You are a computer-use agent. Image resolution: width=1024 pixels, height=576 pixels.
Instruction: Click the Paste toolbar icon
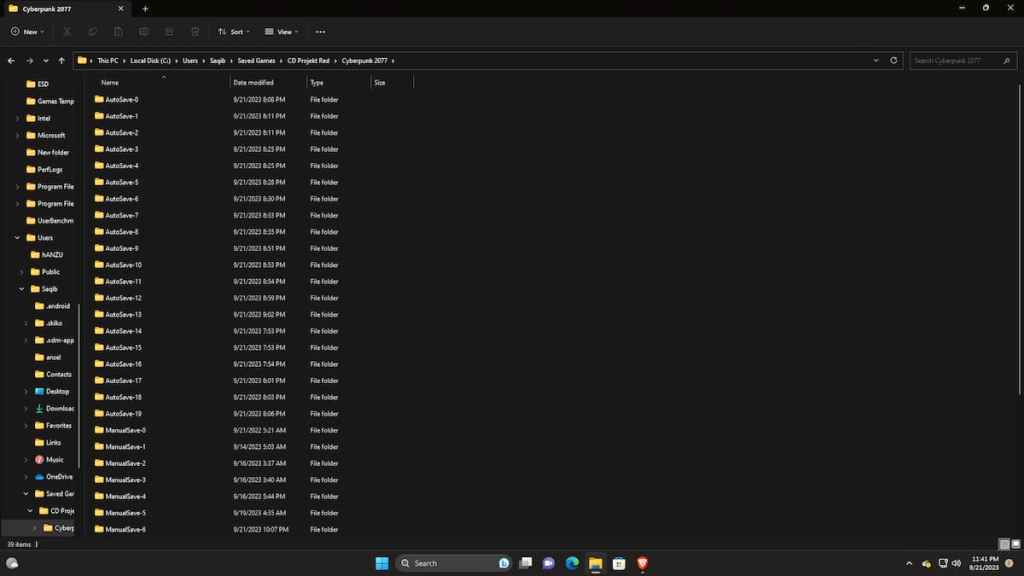coord(118,31)
